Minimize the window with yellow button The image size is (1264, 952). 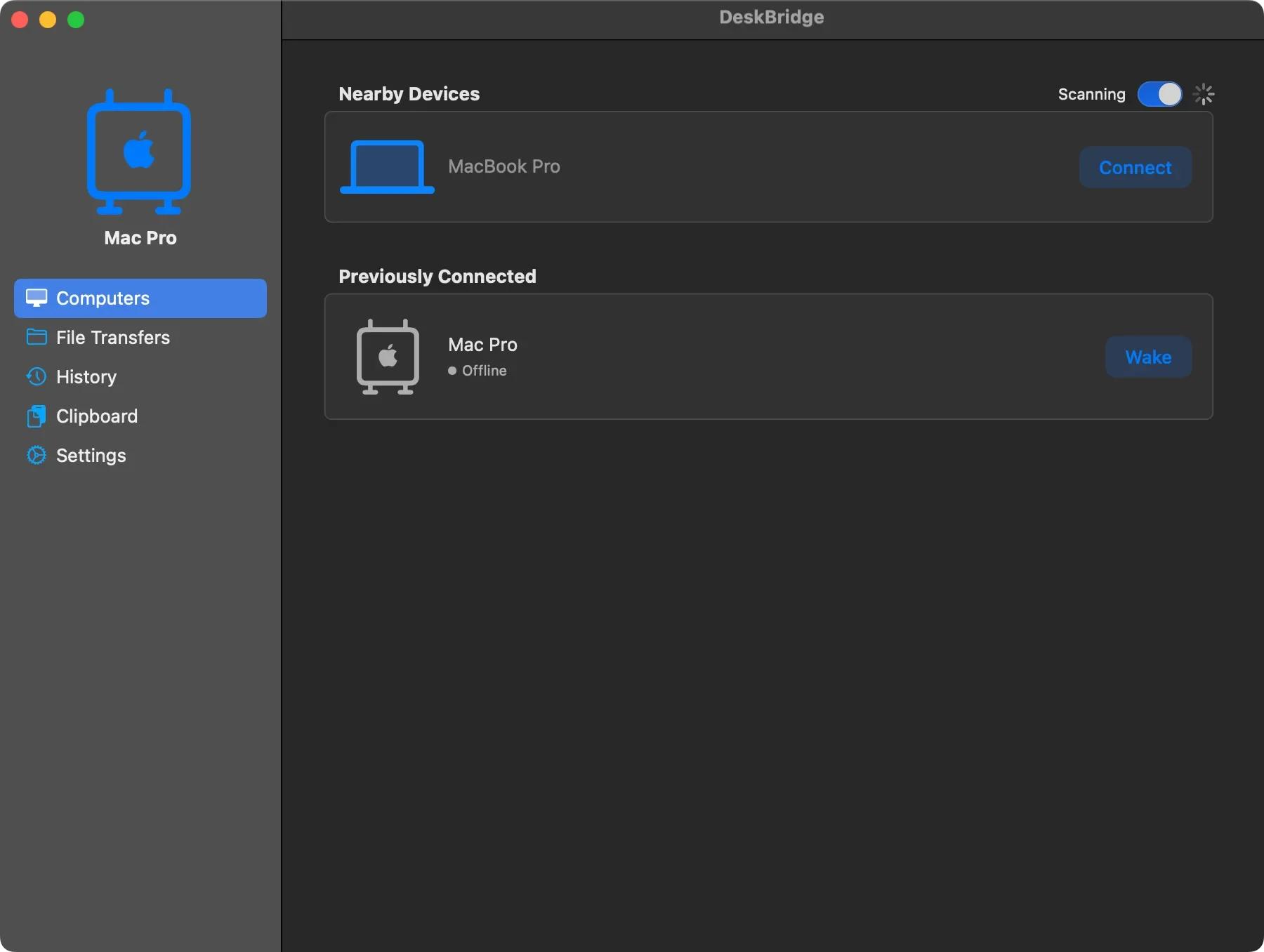click(x=48, y=20)
